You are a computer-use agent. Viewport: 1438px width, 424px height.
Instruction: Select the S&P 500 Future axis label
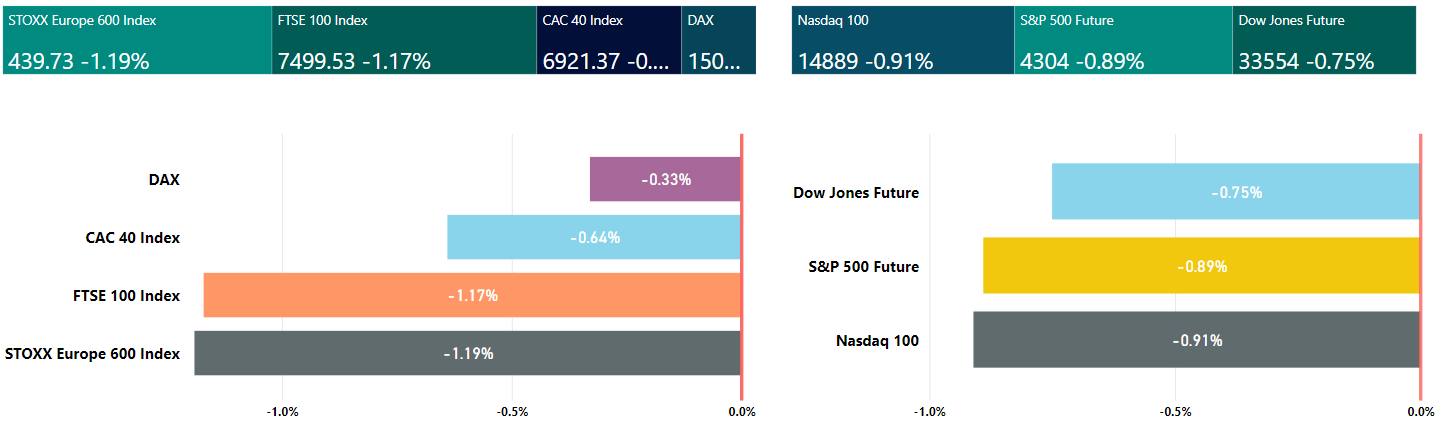coord(864,267)
